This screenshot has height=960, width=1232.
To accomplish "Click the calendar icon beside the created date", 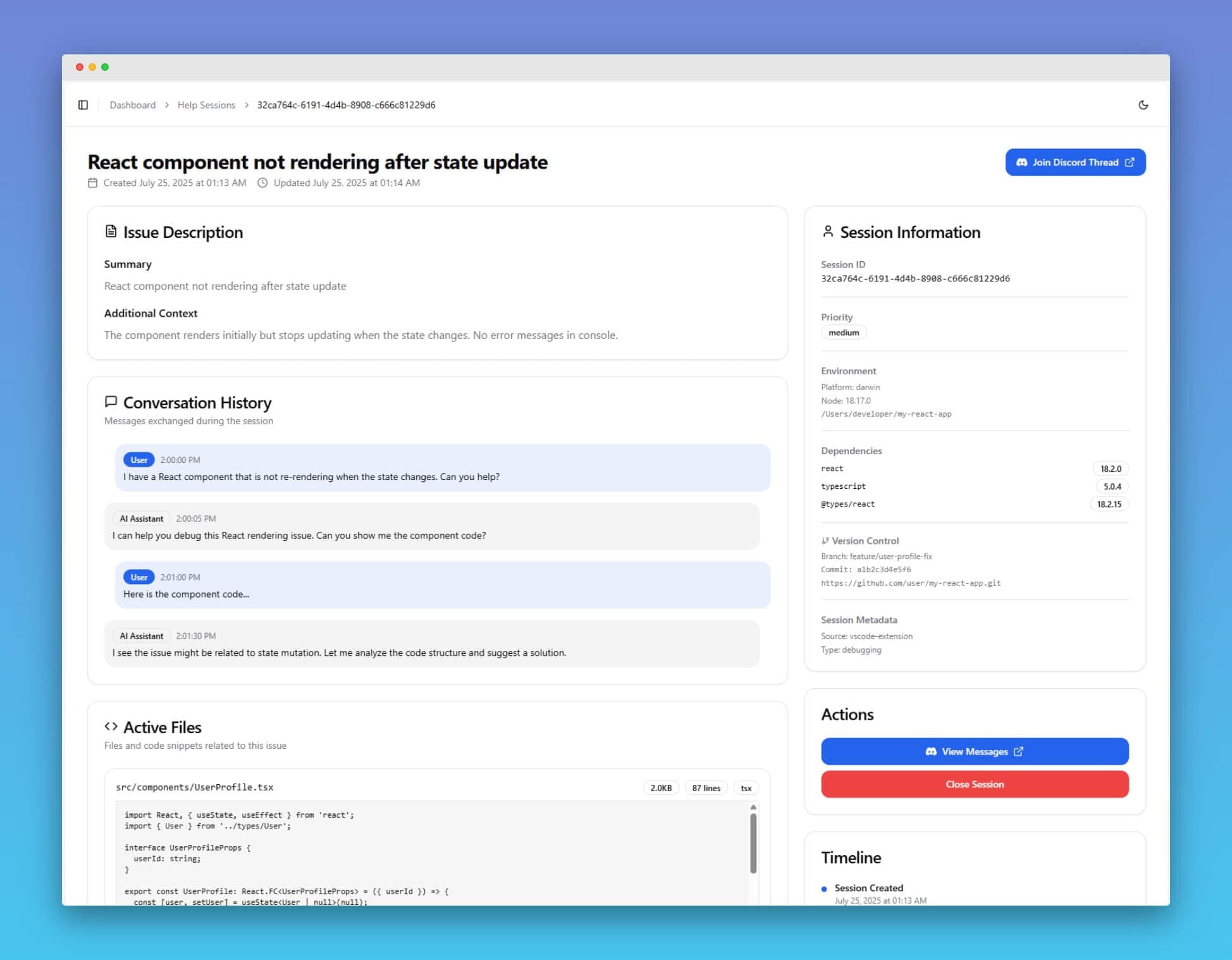I will click(93, 183).
